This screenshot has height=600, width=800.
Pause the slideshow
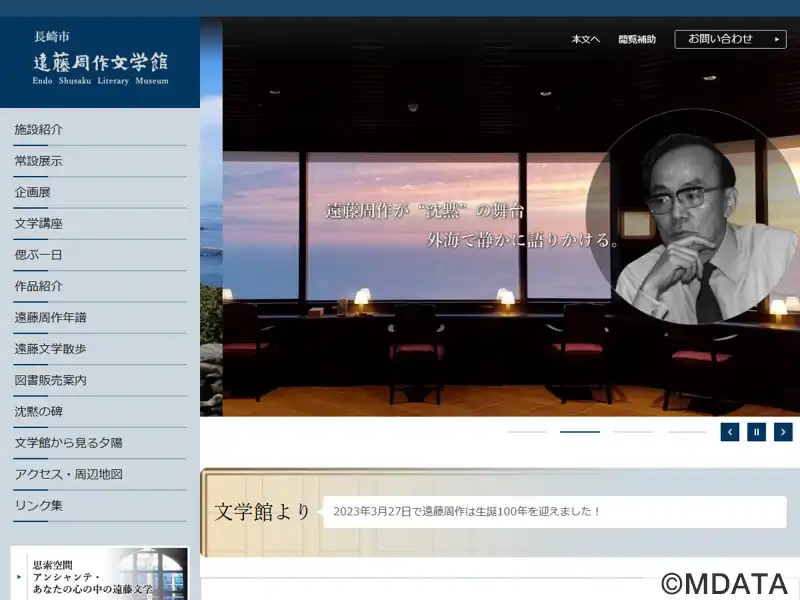756,432
